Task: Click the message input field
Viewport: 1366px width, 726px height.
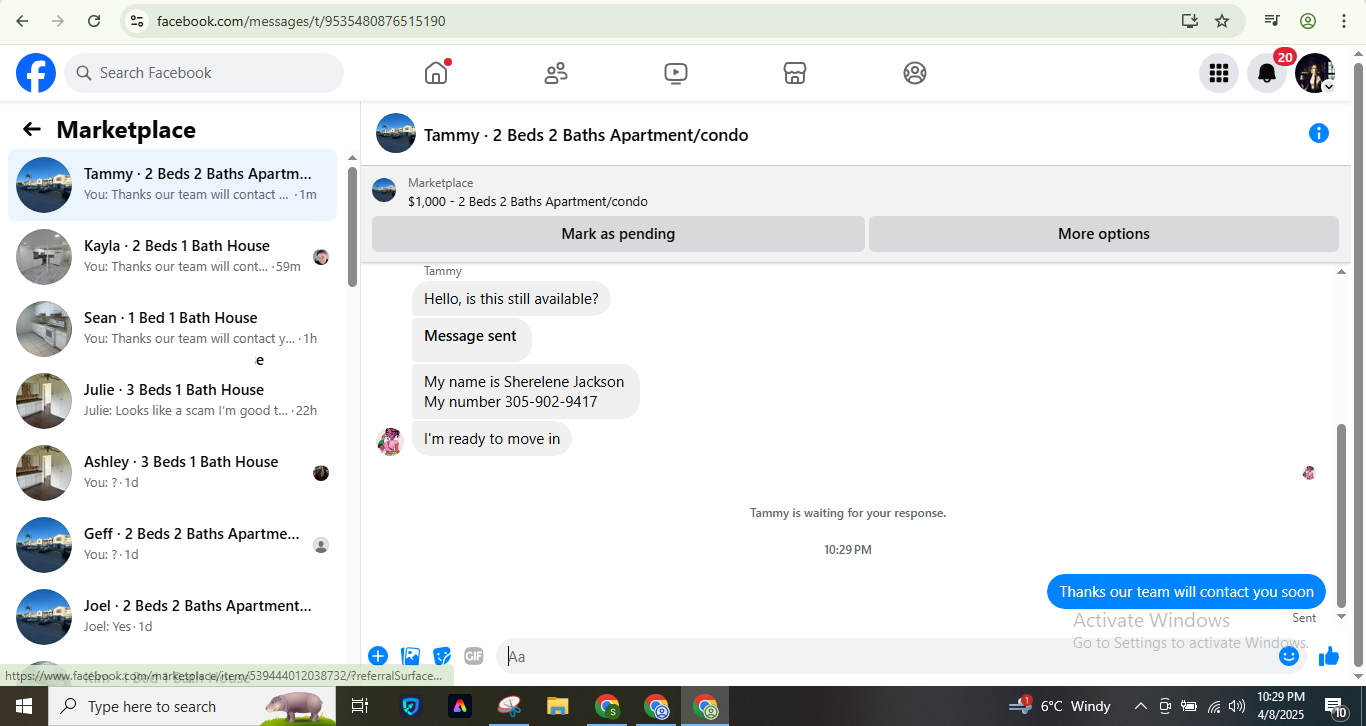Action: coord(888,656)
